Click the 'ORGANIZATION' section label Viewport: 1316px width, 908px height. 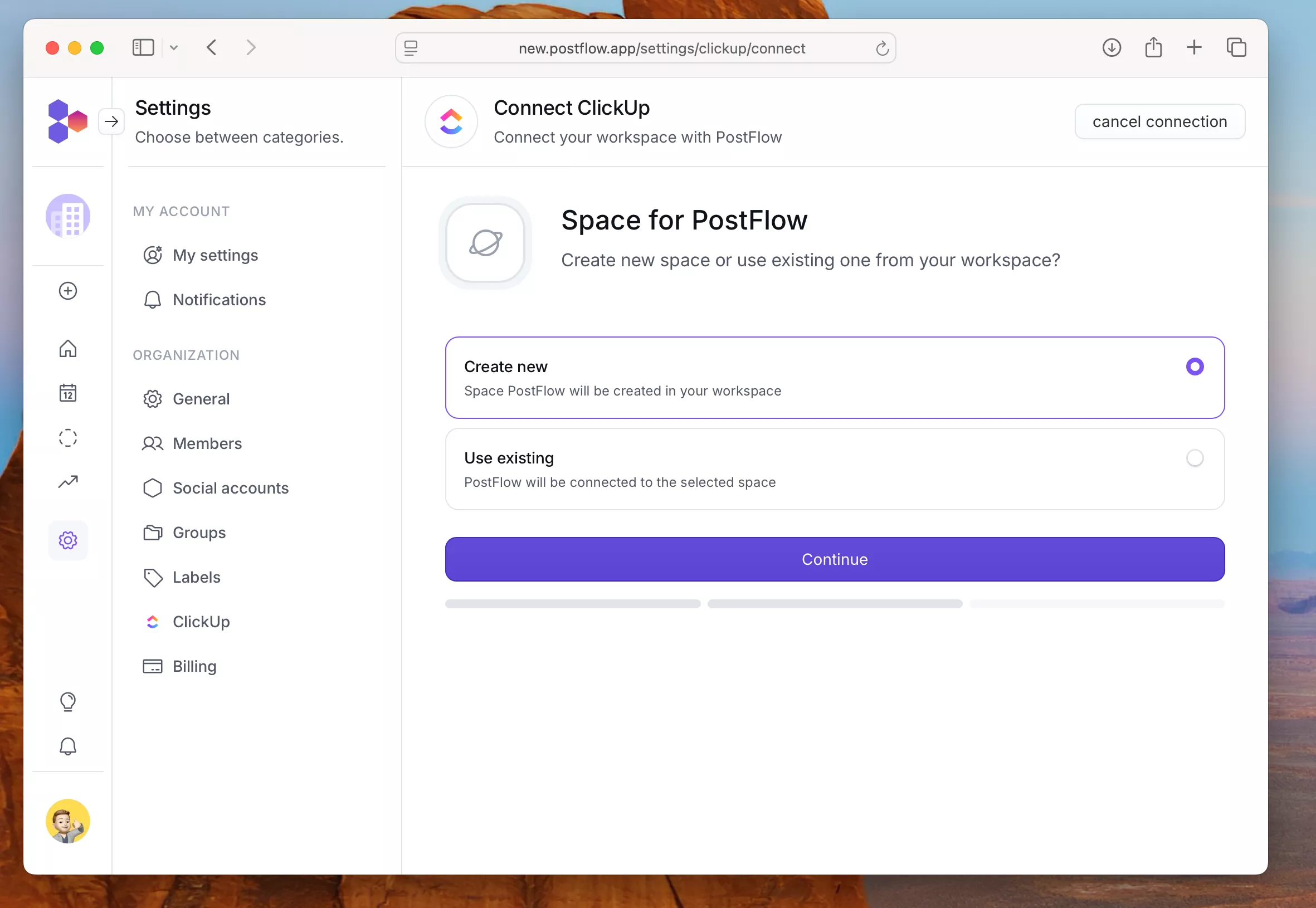pyautogui.click(x=186, y=355)
